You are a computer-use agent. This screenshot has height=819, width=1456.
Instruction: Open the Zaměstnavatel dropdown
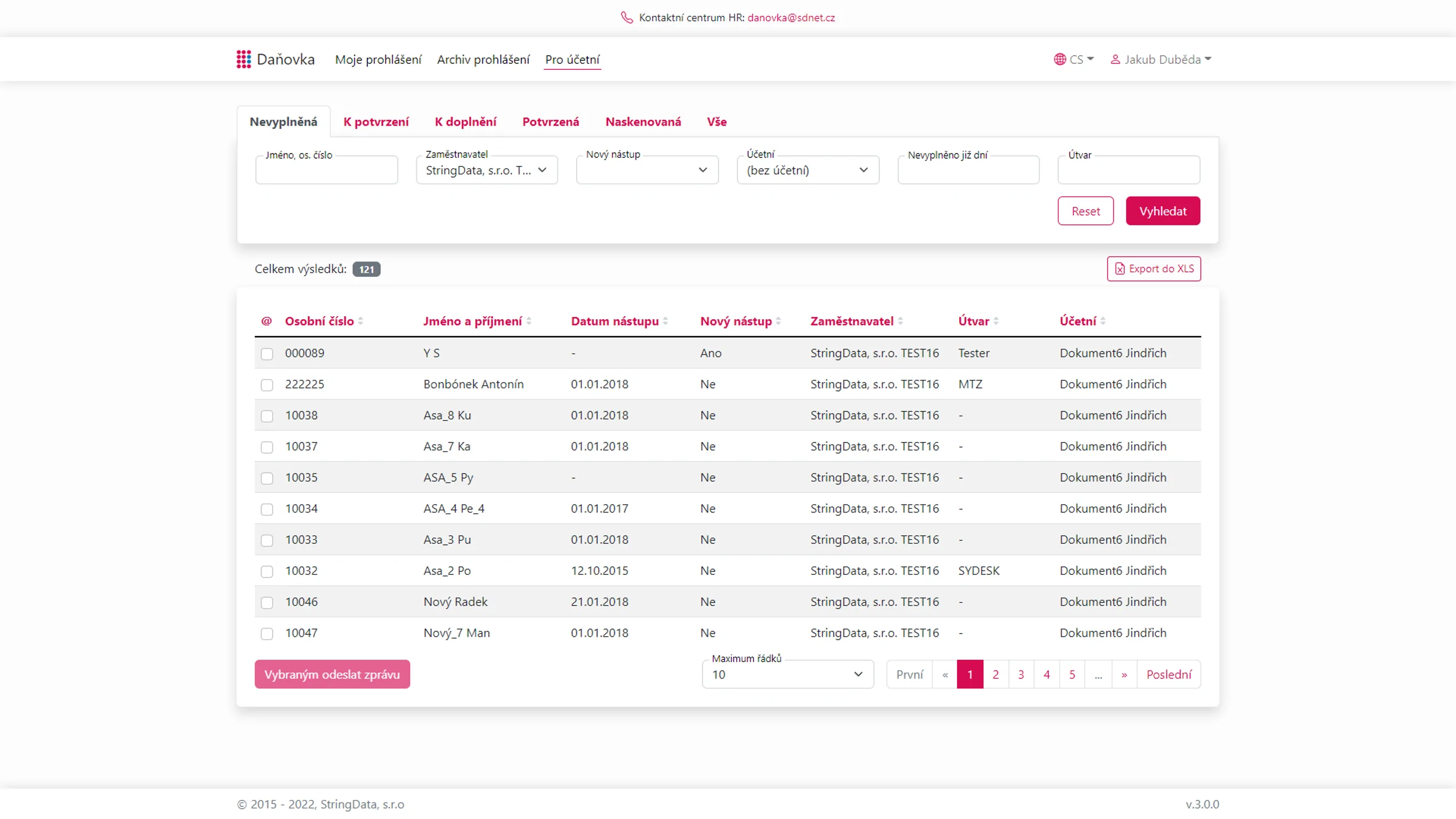486,170
